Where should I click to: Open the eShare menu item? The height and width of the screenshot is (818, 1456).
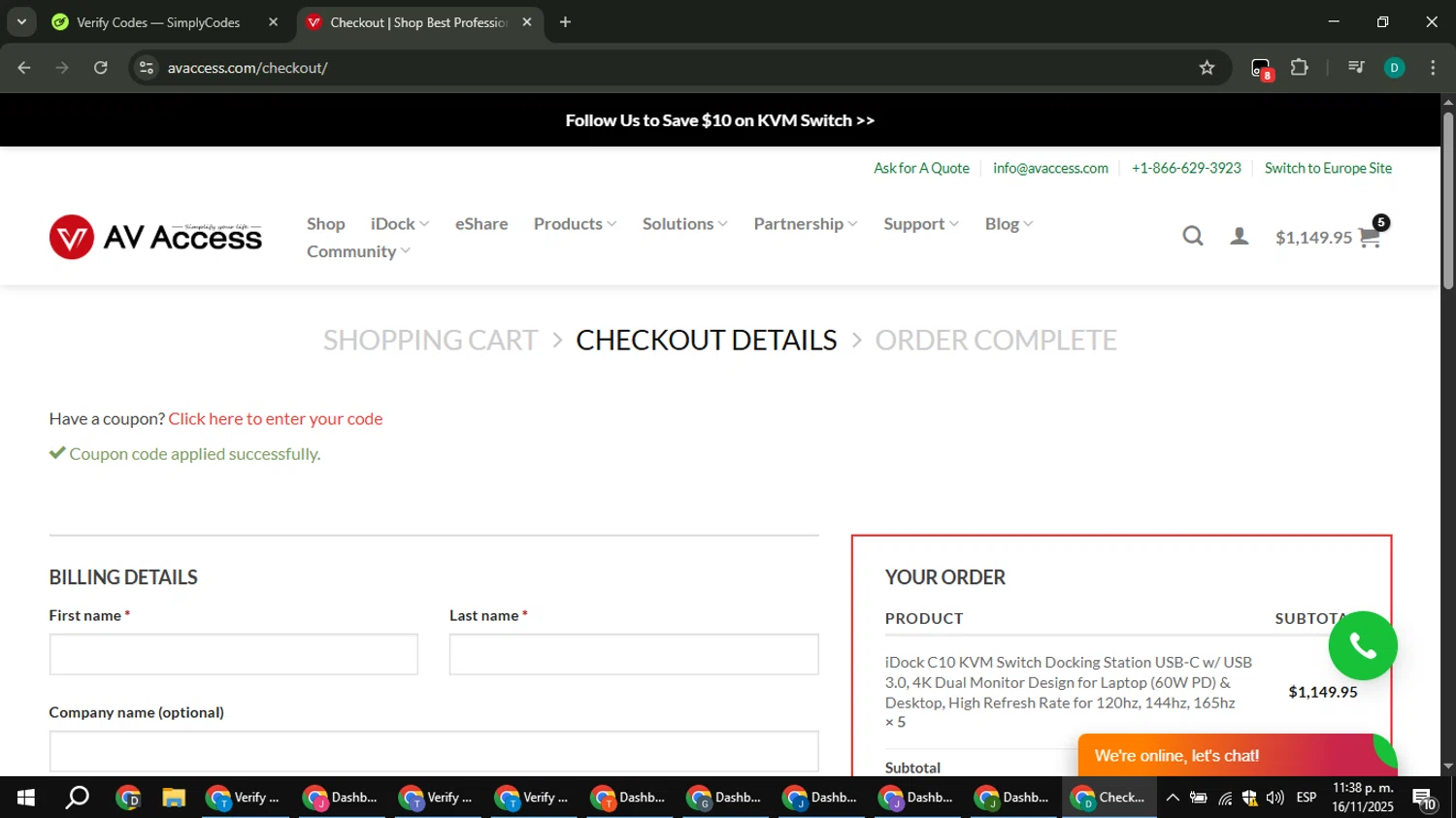[x=481, y=224]
